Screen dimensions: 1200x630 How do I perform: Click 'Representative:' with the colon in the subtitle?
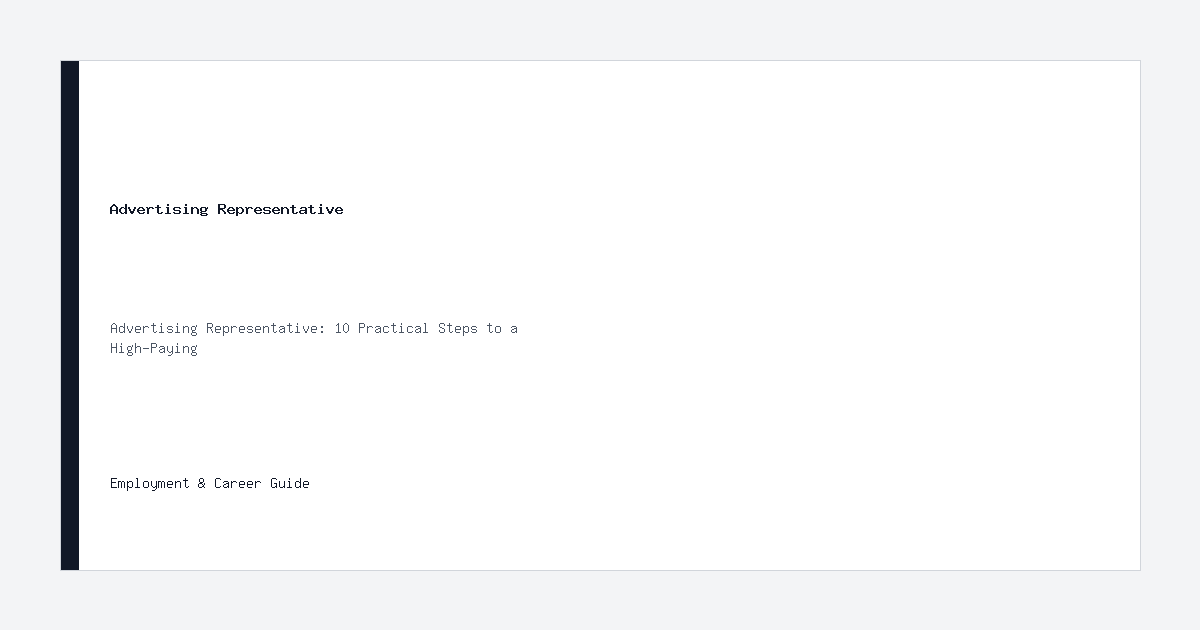coord(266,328)
